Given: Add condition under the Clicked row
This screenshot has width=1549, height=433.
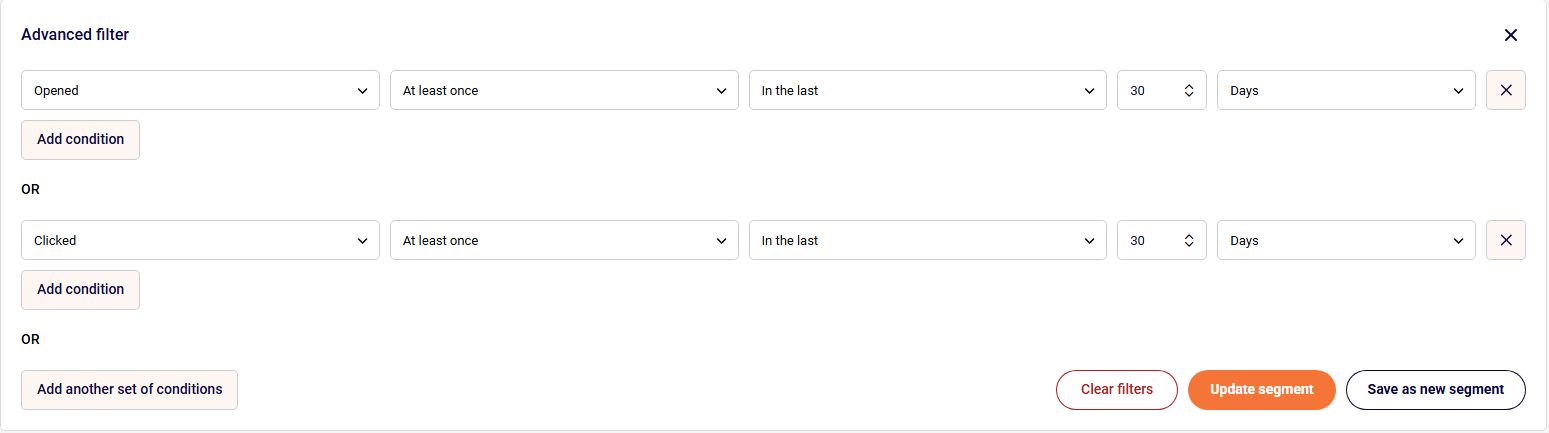Looking at the screenshot, I should (80, 290).
